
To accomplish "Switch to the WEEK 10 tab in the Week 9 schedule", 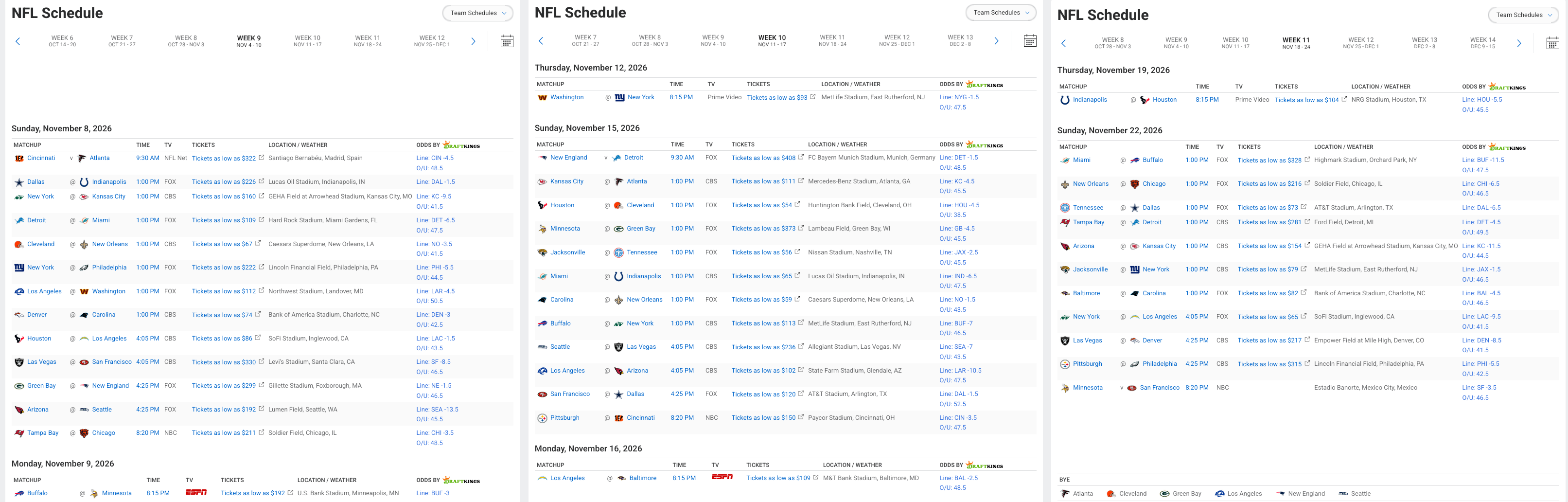I will click(x=307, y=41).
